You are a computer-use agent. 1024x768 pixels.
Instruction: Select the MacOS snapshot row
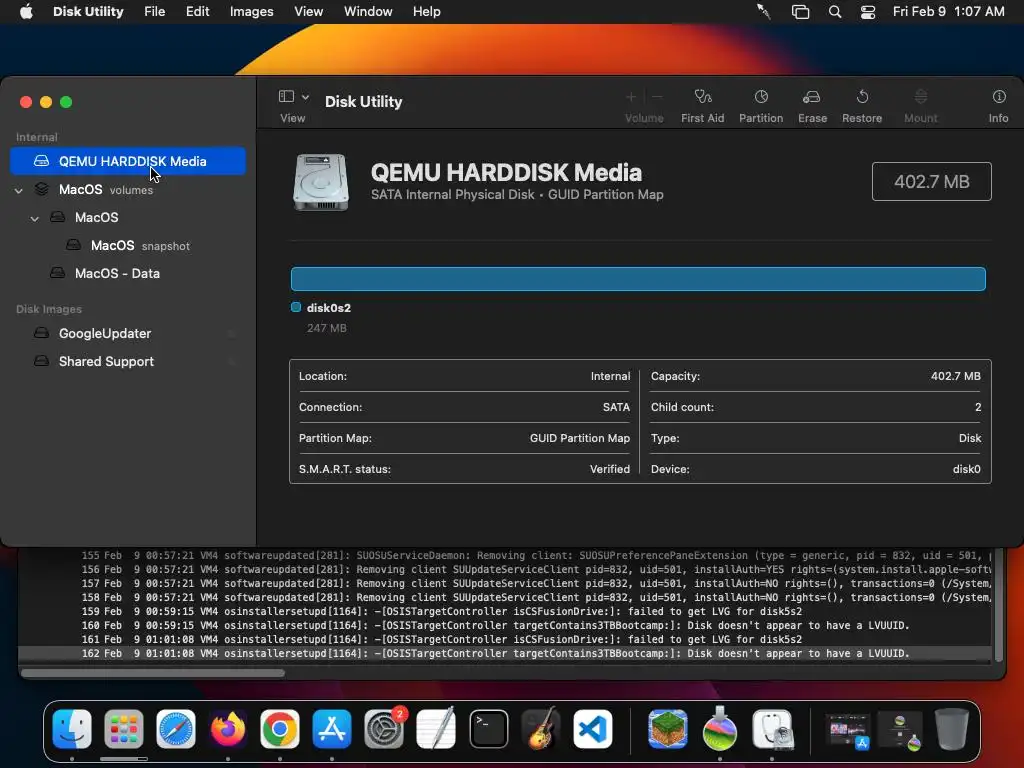(128, 246)
